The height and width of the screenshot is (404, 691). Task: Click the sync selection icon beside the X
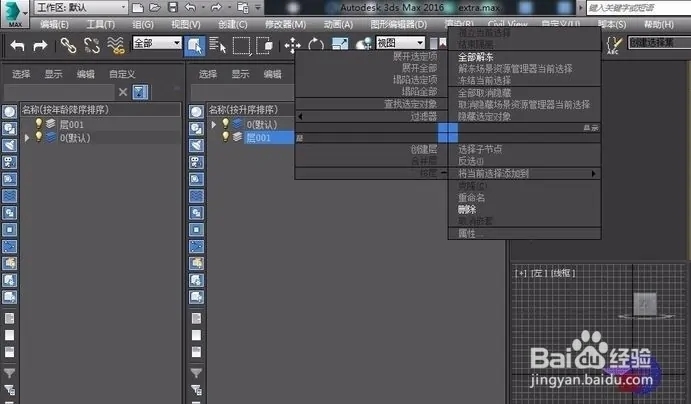point(140,92)
